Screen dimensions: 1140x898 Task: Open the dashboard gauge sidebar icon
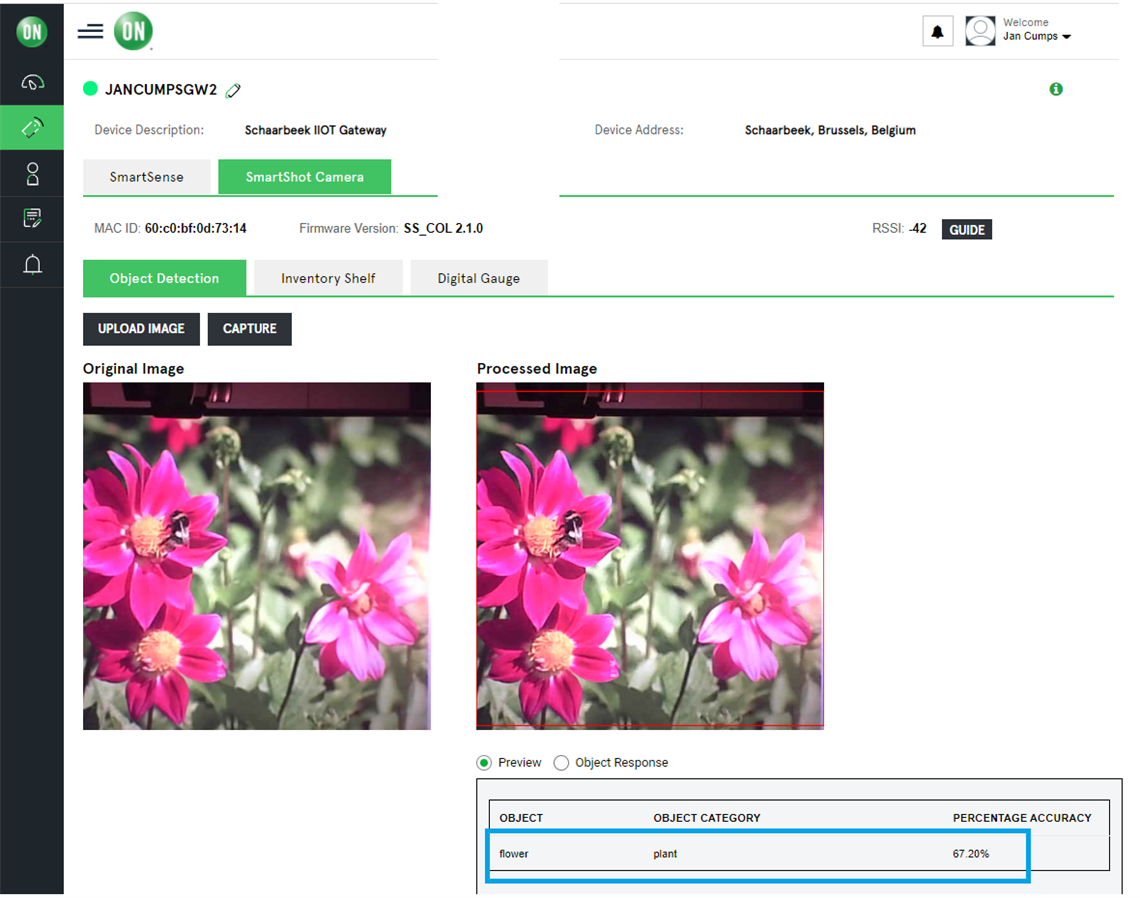tap(32, 83)
